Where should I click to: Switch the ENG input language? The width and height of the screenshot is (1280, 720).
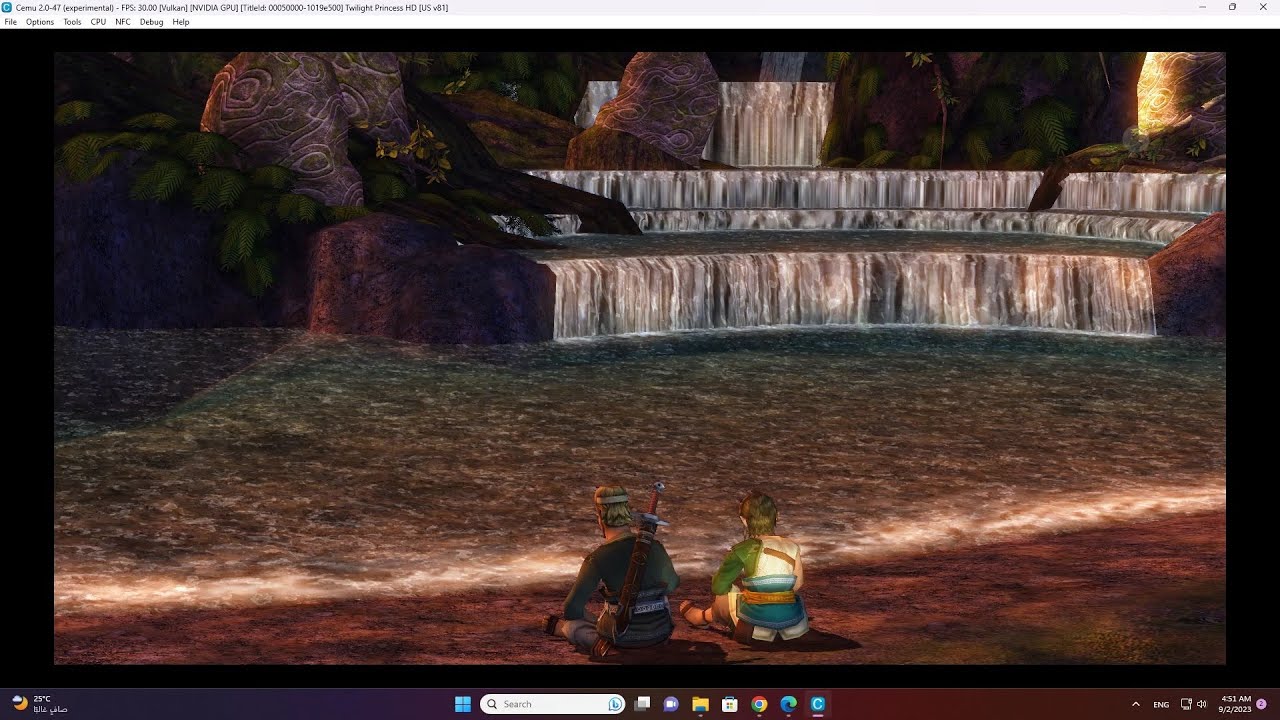click(1161, 704)
